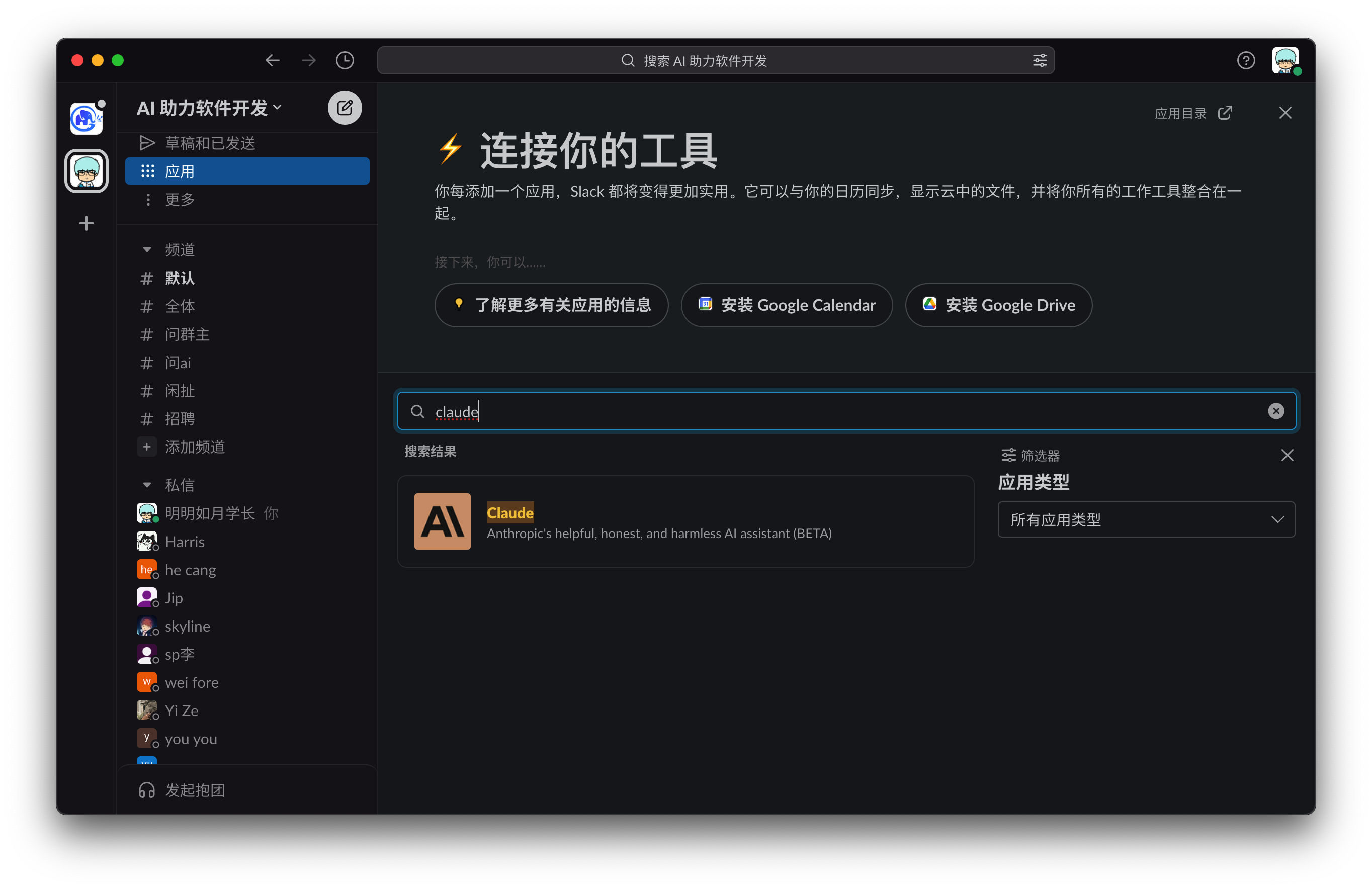Compose a new message with pencil icon
1372x889 pixels.
(345, 108)
